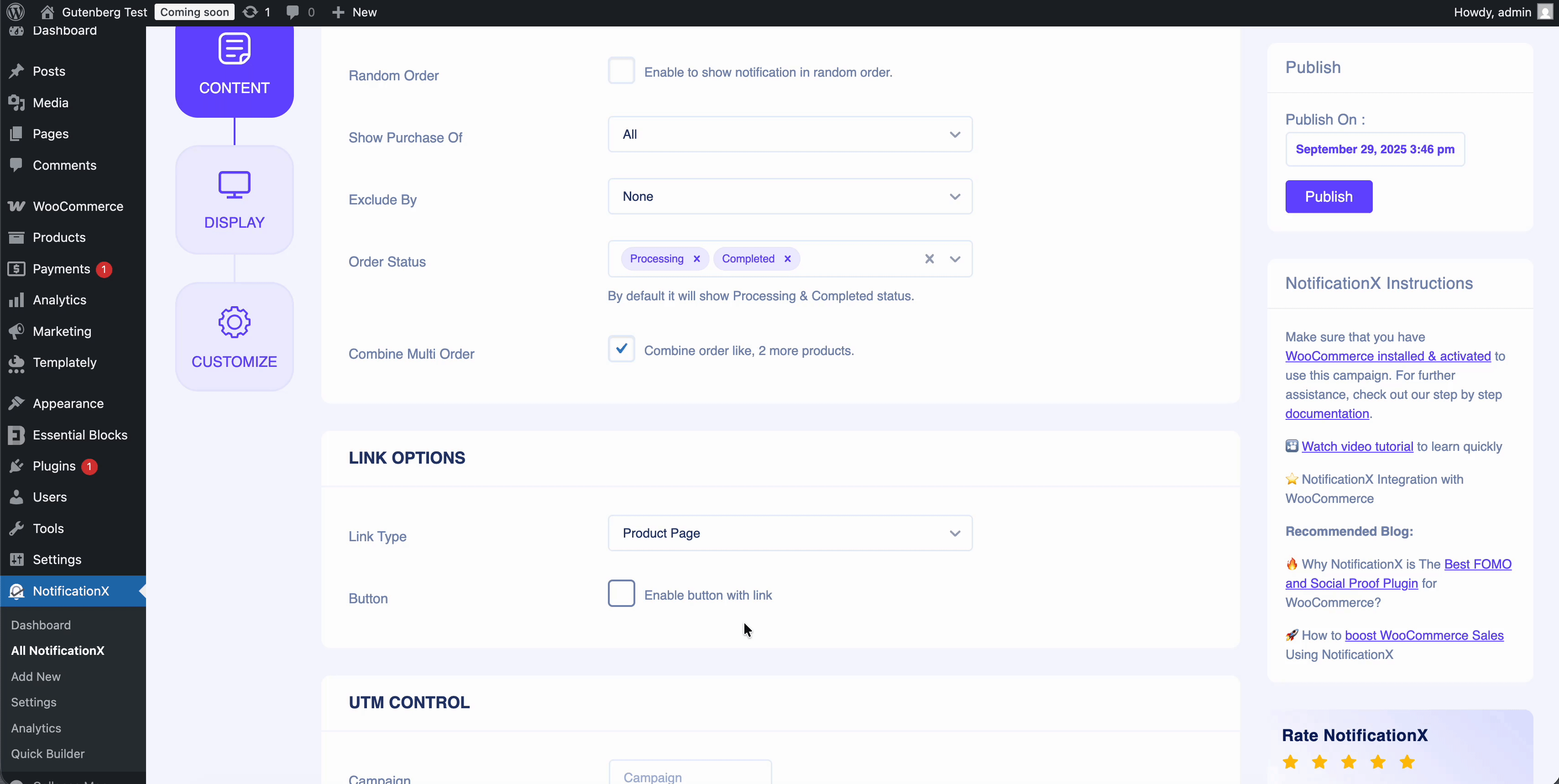Remove the Processing order status tag
The width and height of the screenshot is (1559, 784).
click(696, 259)
